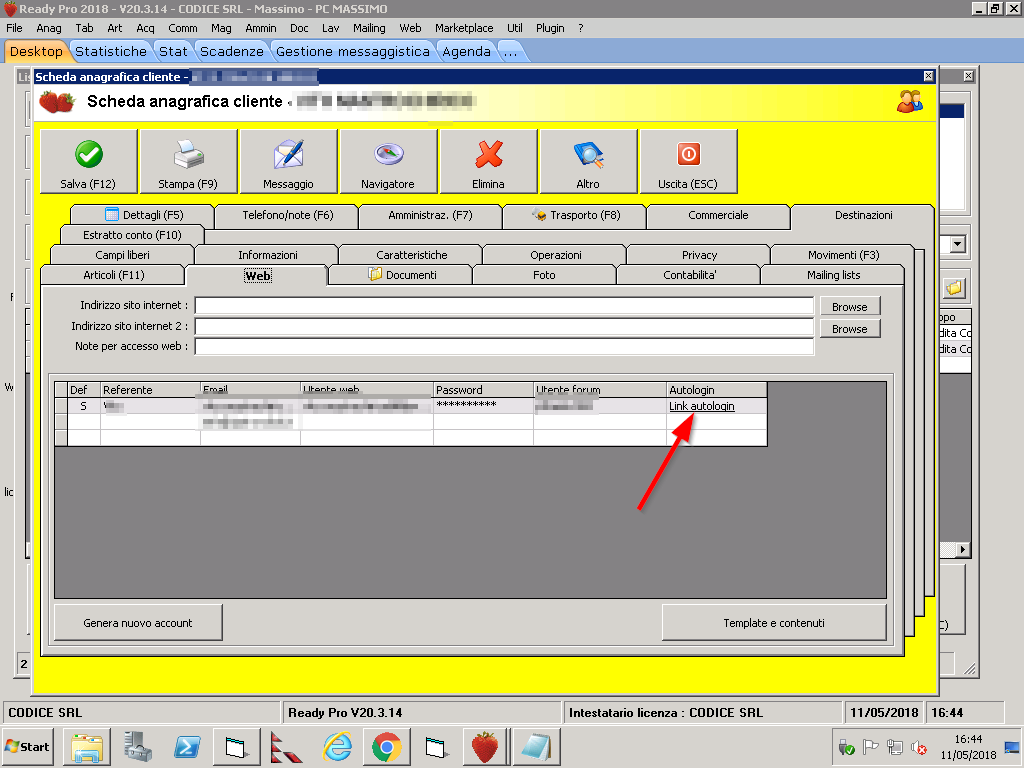
Task: Open the Agenda tab
Action: coord(466,52)
